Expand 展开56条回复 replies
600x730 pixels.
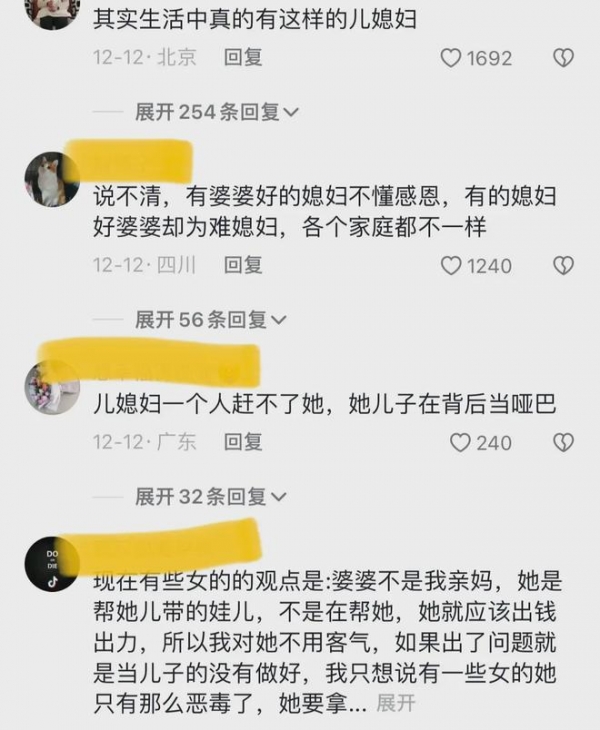pyautogui.click(x=210, y=320)
